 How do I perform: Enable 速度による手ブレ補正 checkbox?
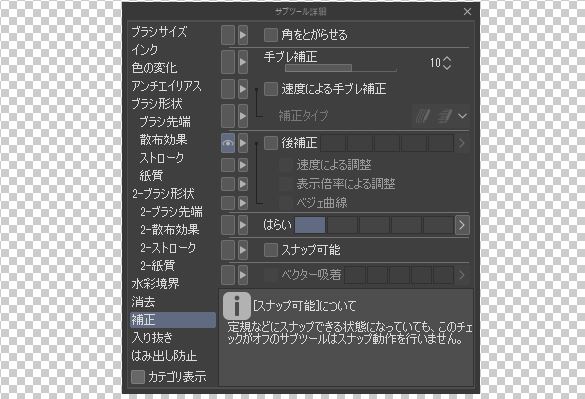click(x=270, y=89)
